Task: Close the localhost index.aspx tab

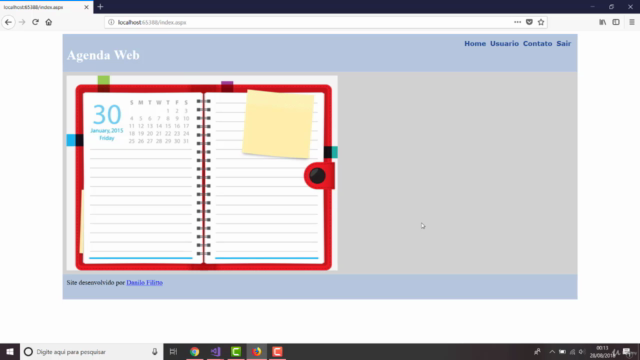Action: 86,7
